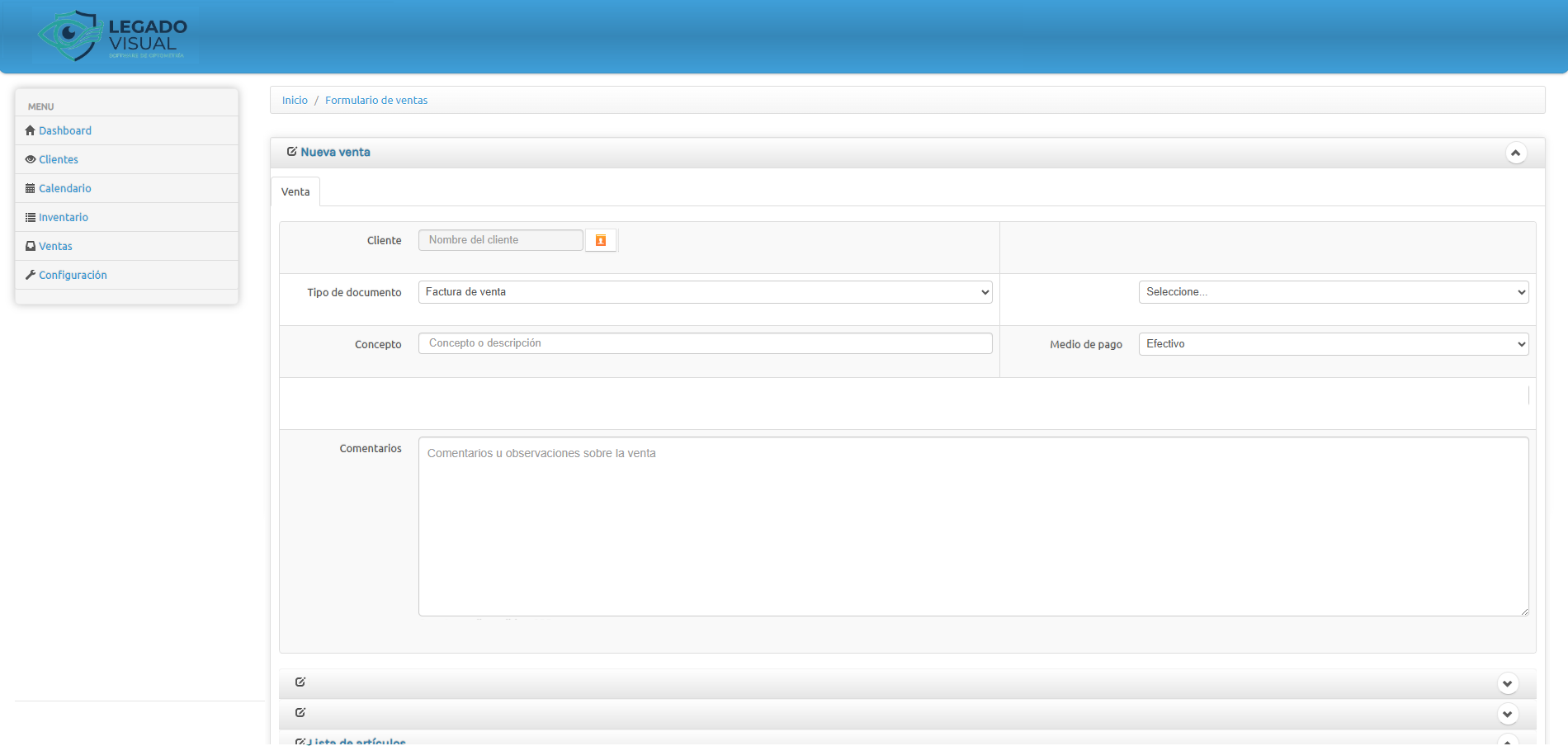Viewport: 1568px width, 746px height.
Task: Expand the first untitled panel below the form
Action: coord(1507,683)
